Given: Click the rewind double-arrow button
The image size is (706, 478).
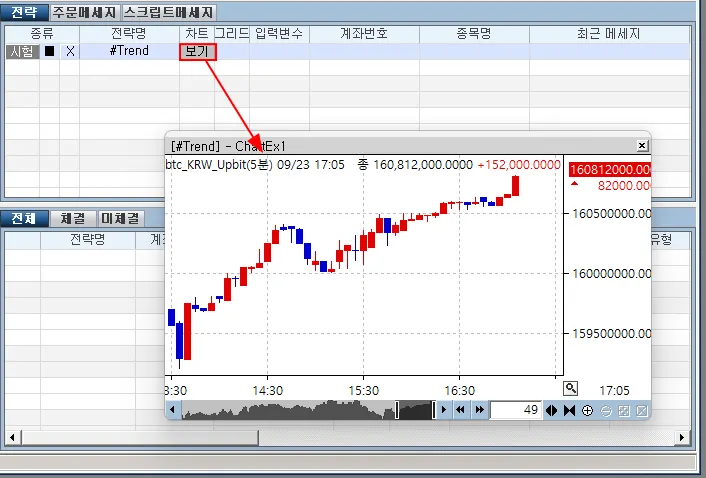Looking at the screenshot, I should pos(460,410).
